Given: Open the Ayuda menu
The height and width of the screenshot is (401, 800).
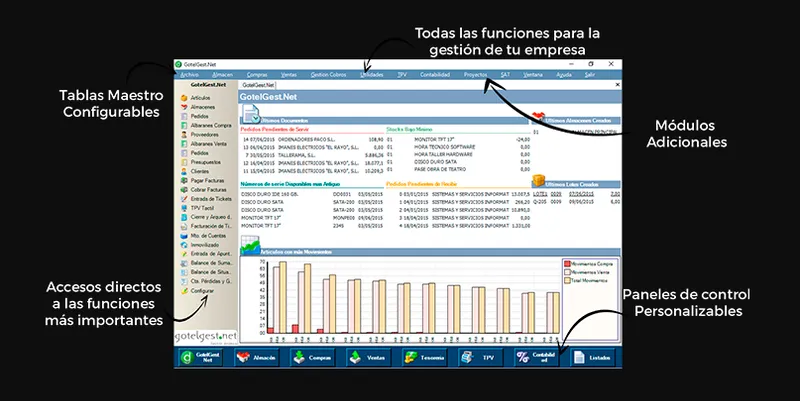Looking at the screenshot, I should tap(564, 75).
